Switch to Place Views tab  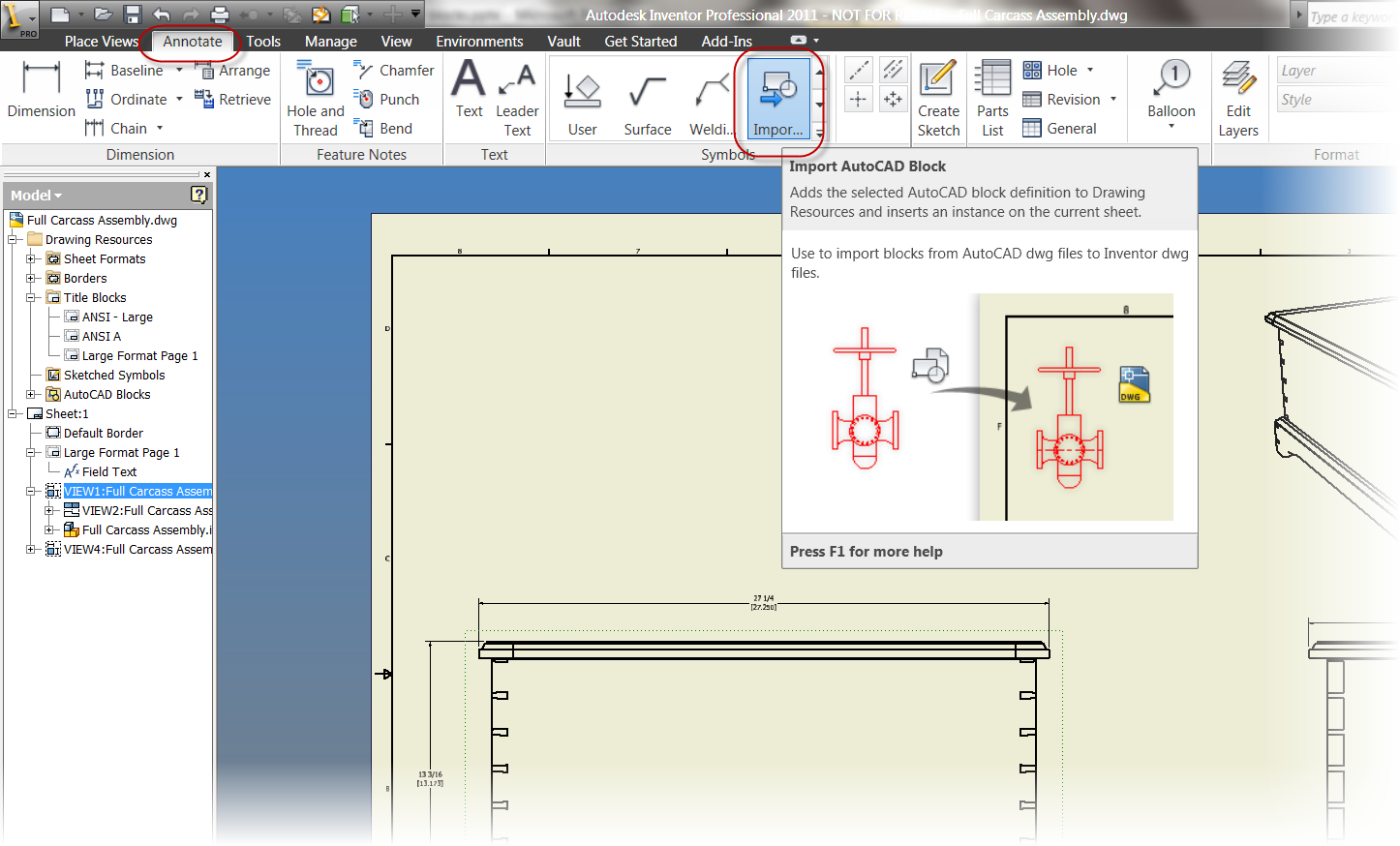[102, 41]
